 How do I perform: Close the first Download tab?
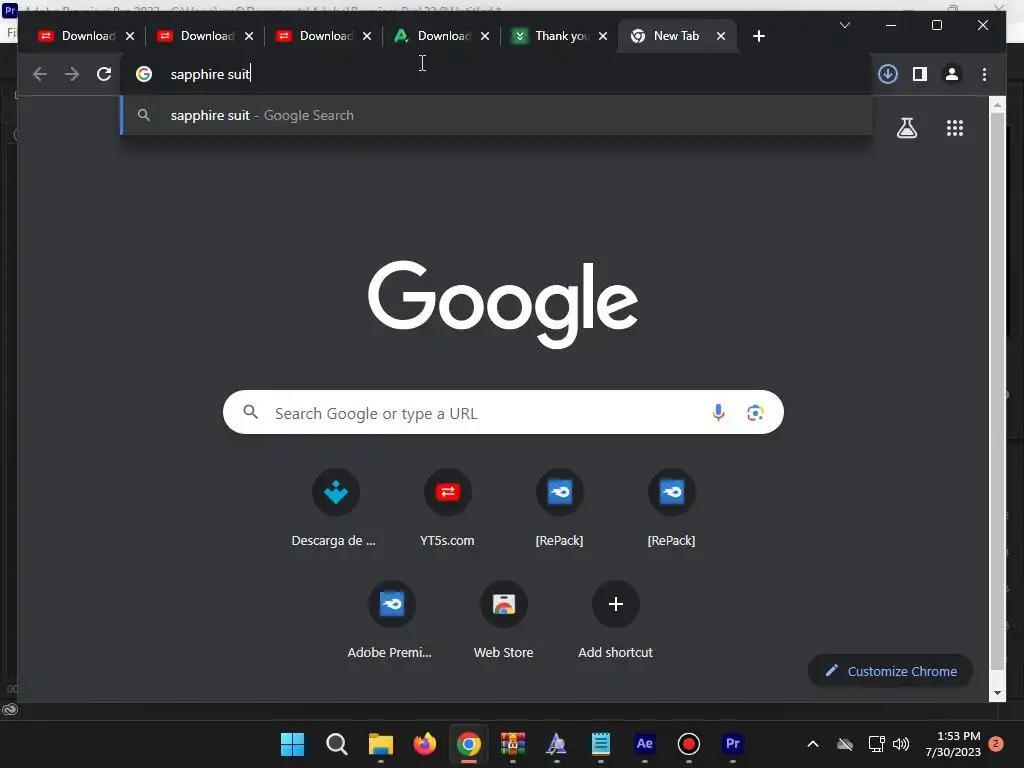[x=130, y=36]
